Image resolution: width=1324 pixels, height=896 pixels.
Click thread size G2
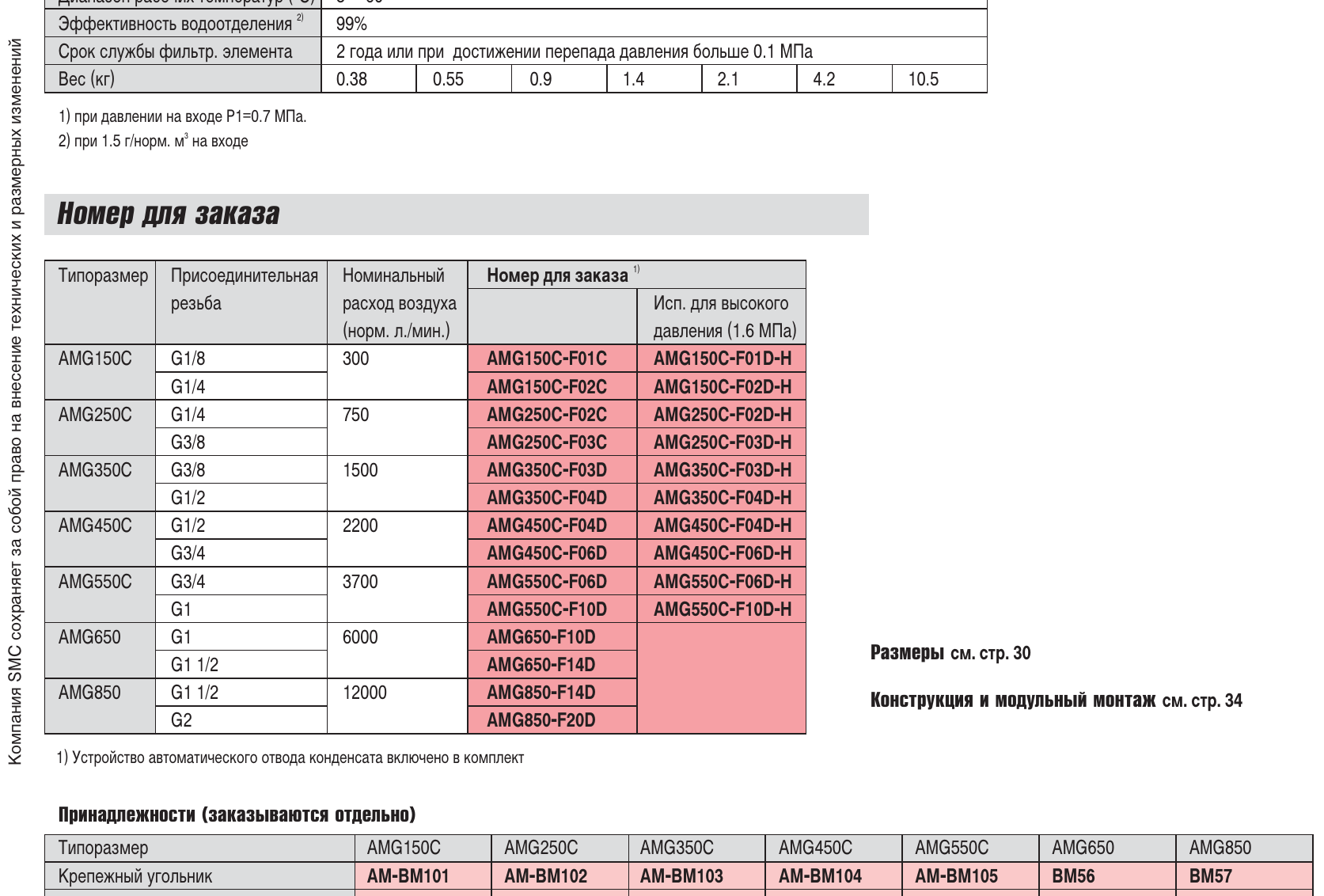point(181,720)
